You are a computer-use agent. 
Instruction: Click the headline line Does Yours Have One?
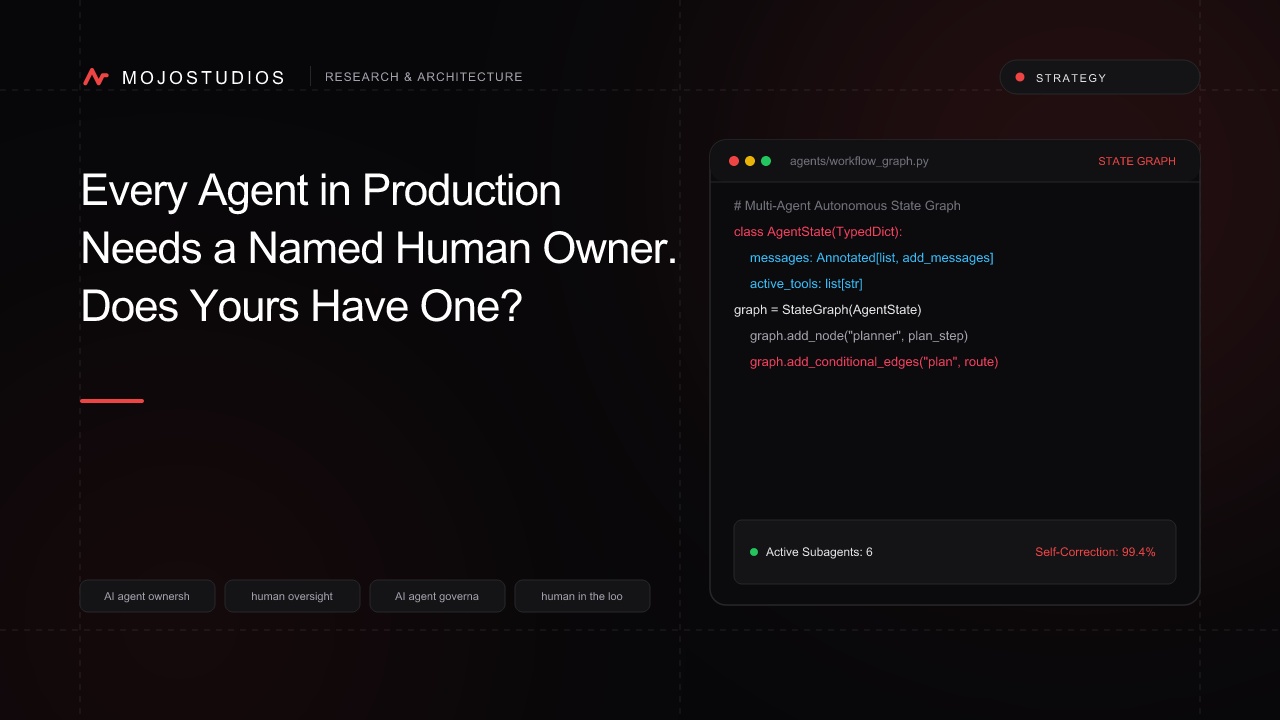[x=301, y=306]
